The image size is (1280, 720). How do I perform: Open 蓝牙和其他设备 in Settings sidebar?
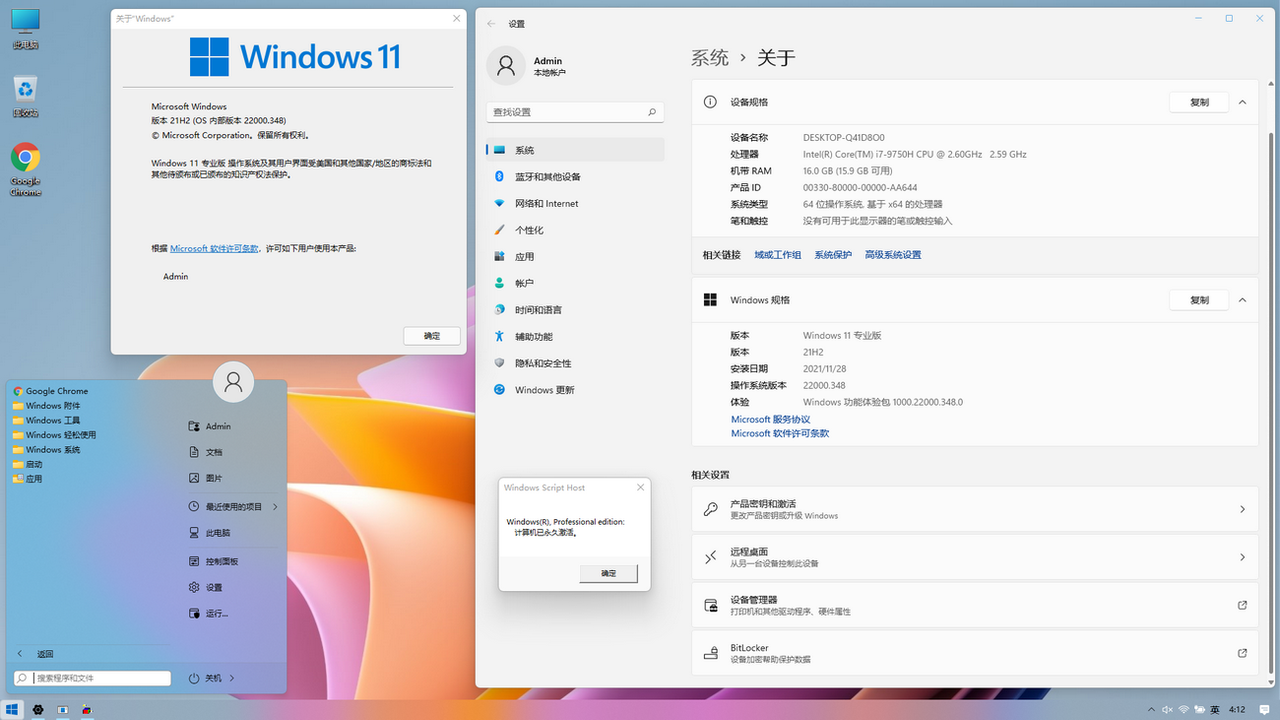pyautogui.click(x=575, y=177)
